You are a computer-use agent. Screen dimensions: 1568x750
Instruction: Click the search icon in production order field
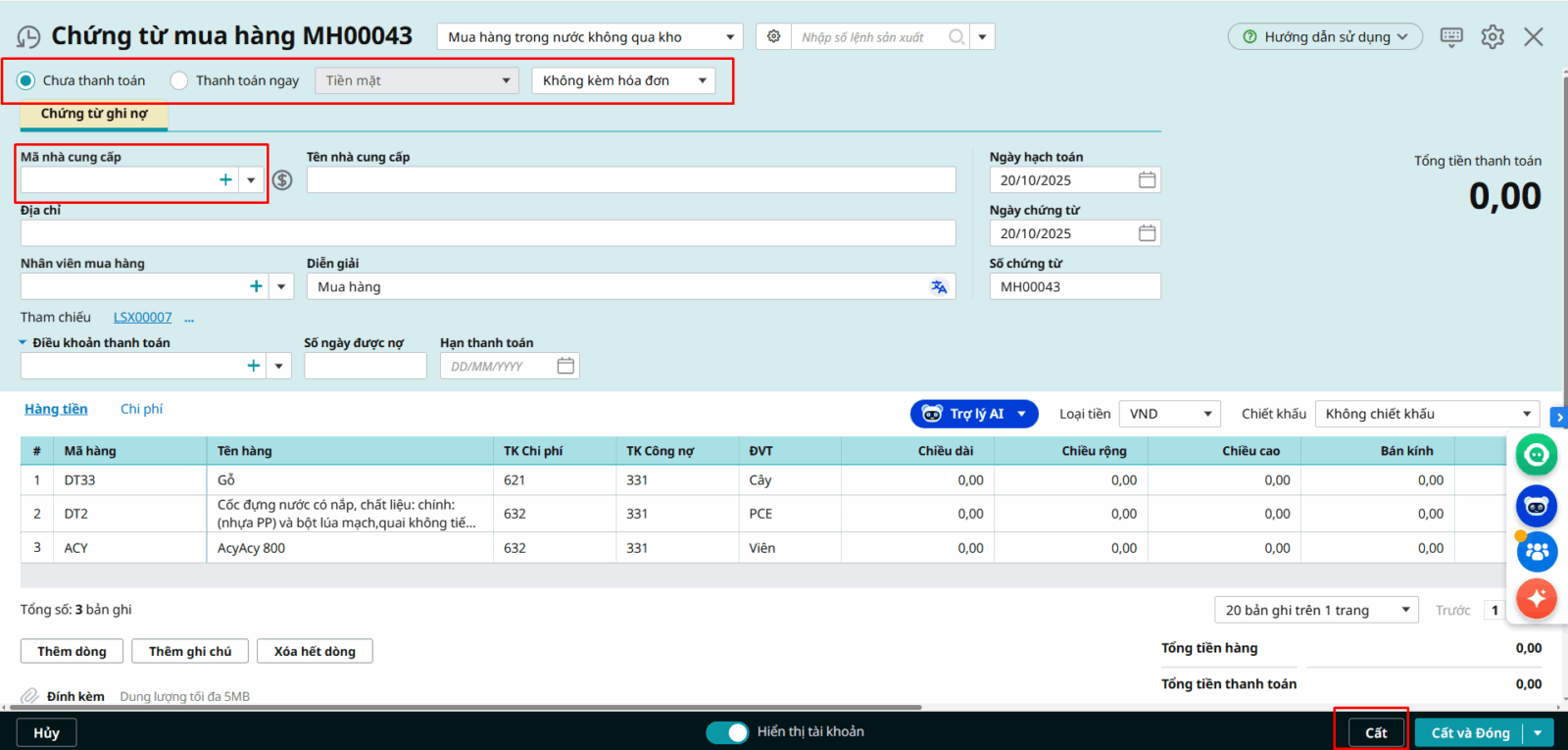coord(956,37)
